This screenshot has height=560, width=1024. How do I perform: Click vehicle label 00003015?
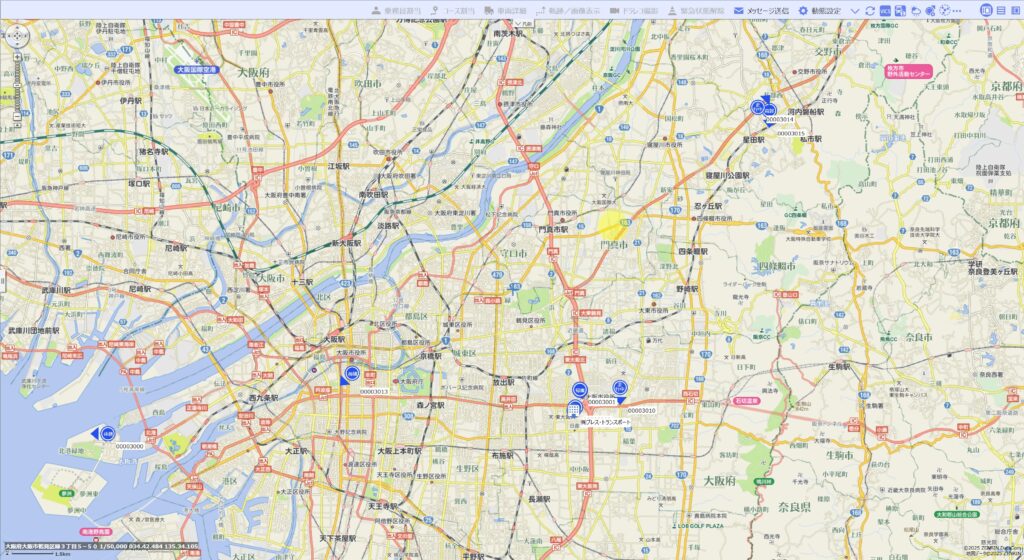[x=790, y=133]
